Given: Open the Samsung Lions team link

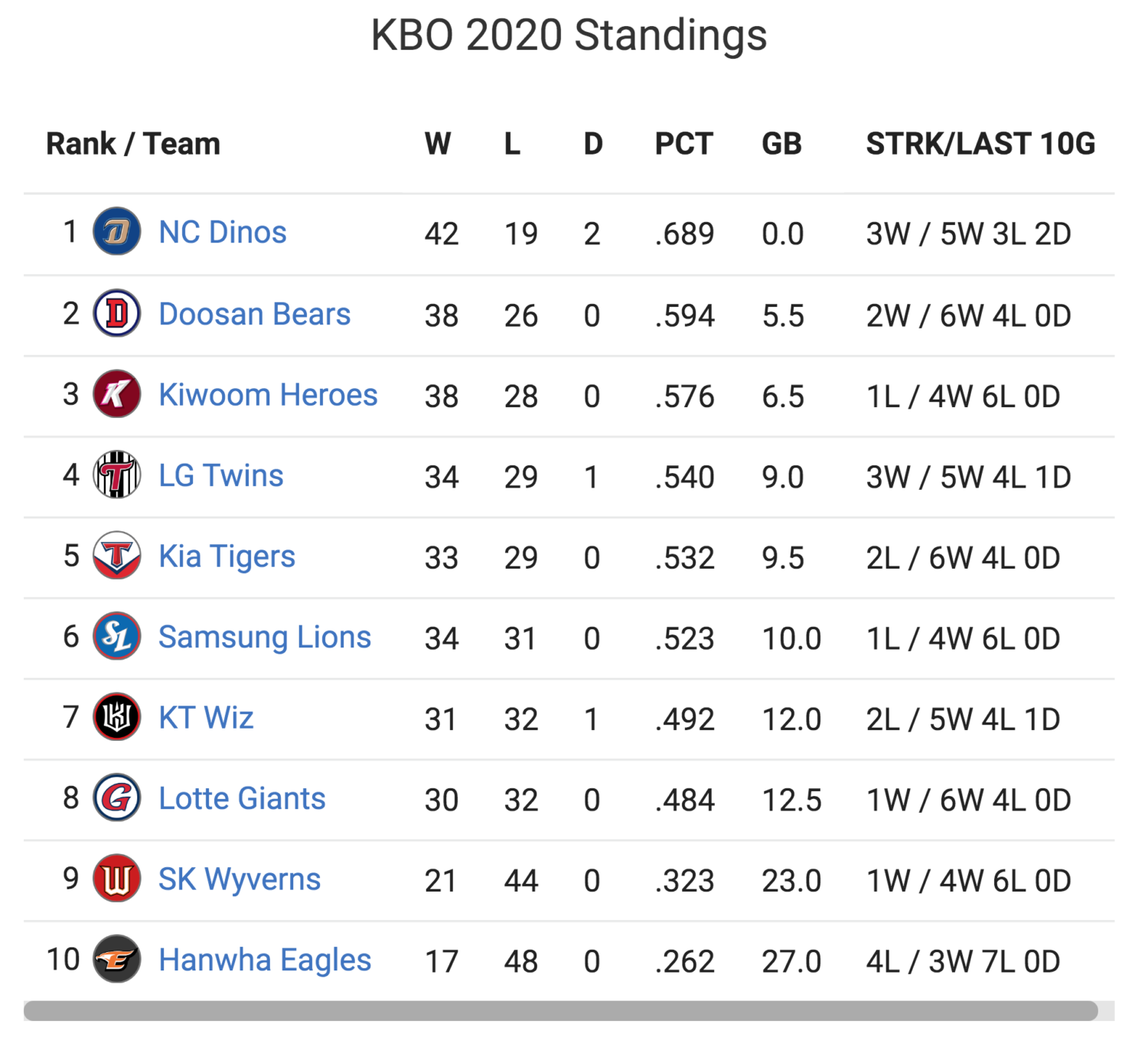Looking at the screenshot, I should (x=264, y=638).
